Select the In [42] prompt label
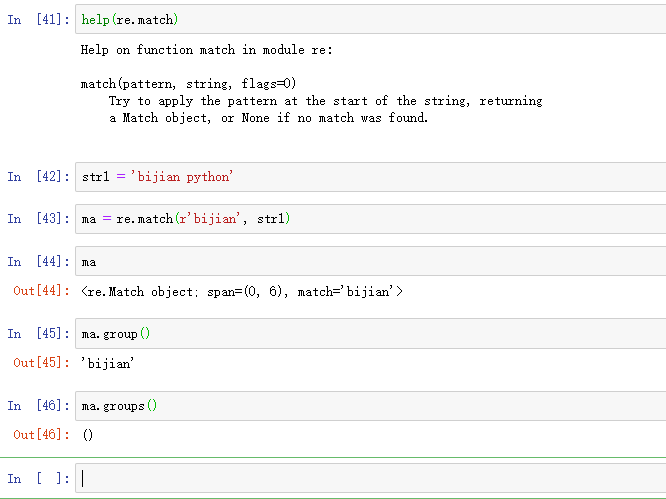The image size is (666, 499). (x=39, y=177)
